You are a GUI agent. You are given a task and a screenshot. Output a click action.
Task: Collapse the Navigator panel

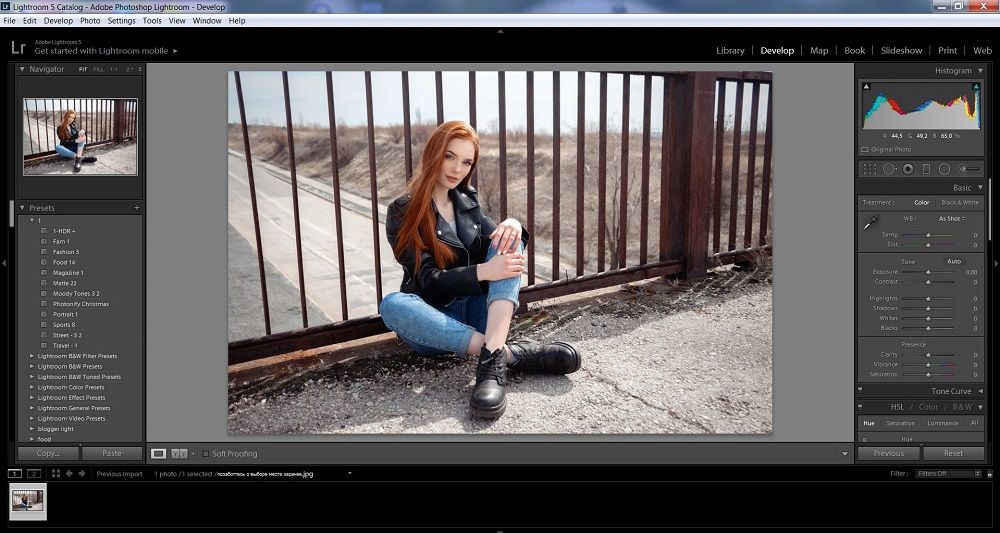[x=22, y=69]
